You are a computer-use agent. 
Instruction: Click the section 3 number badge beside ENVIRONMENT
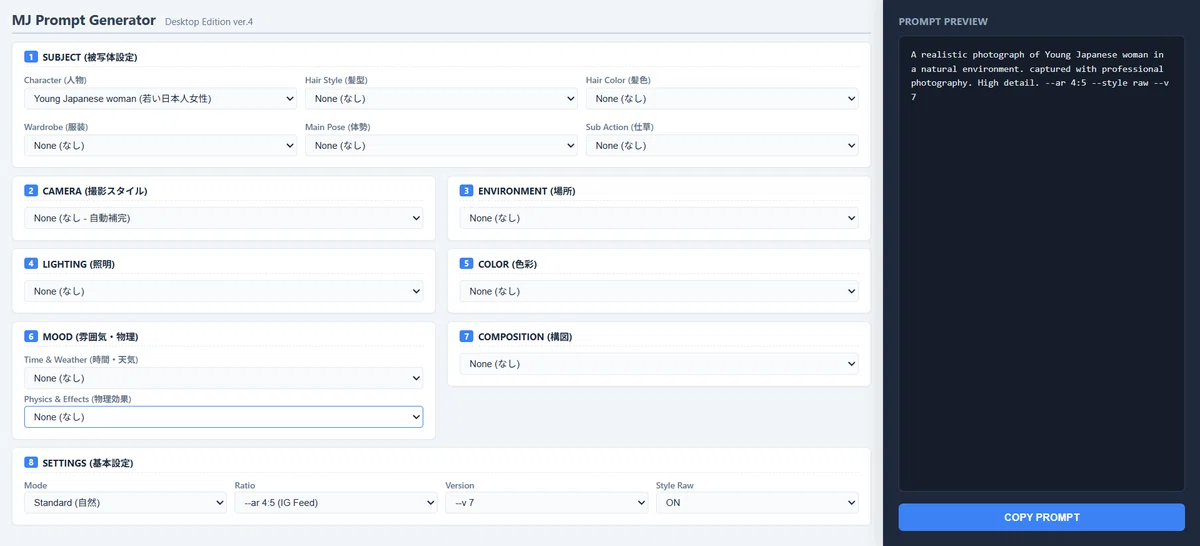pos(466,190)
